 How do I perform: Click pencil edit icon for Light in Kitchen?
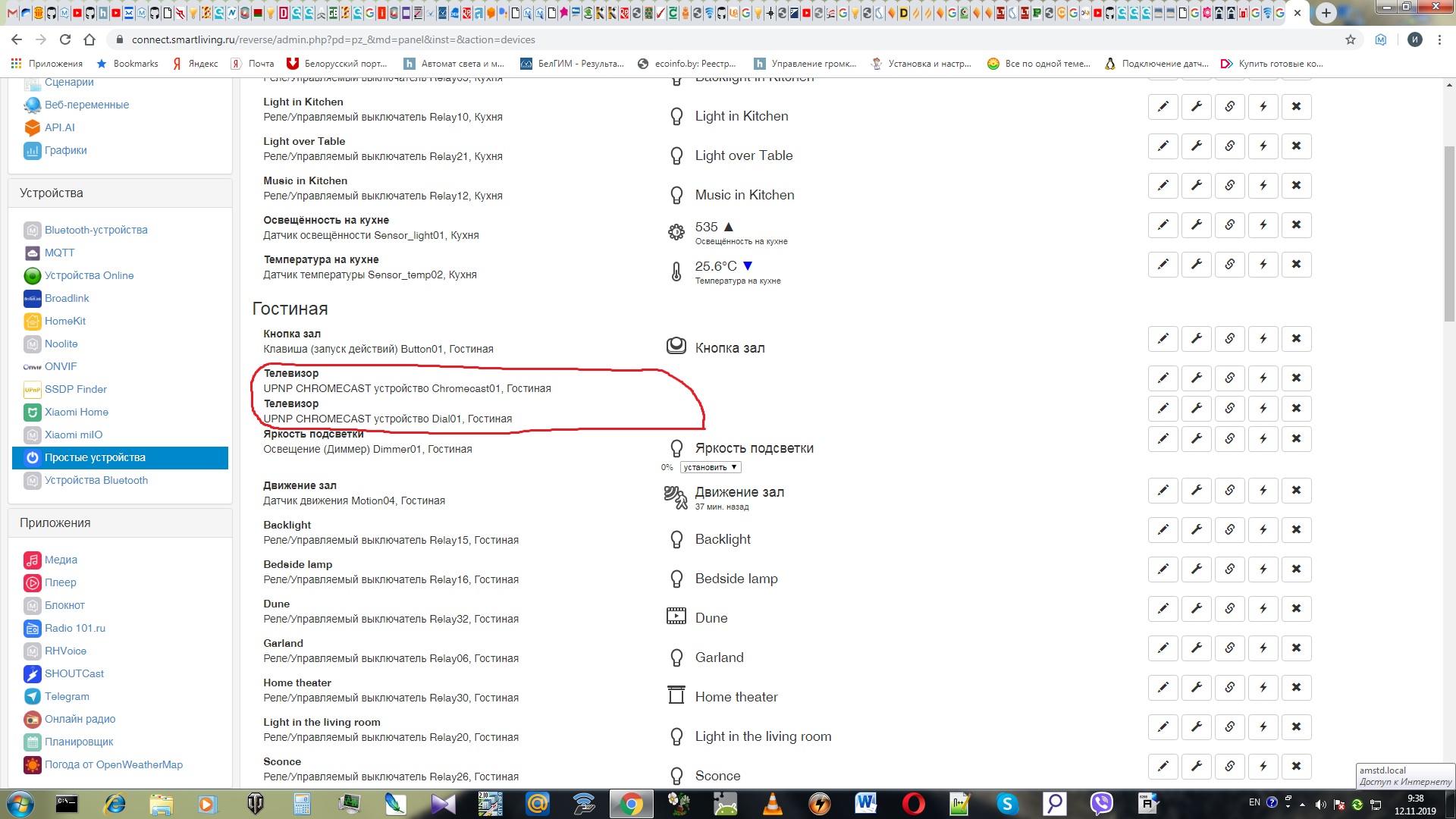click(x=1163, y=107)
